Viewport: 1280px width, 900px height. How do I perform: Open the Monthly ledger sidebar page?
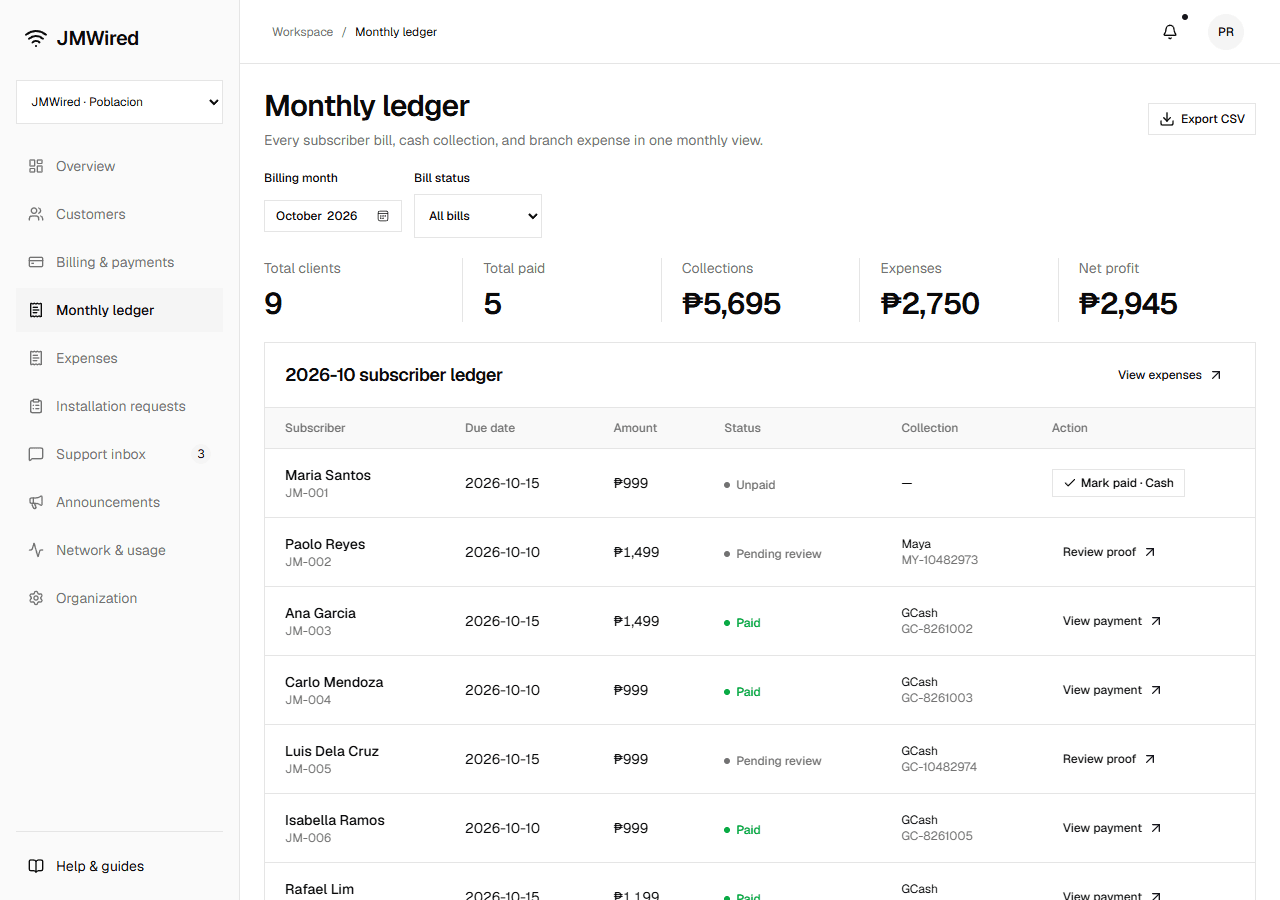coord(119,310)
